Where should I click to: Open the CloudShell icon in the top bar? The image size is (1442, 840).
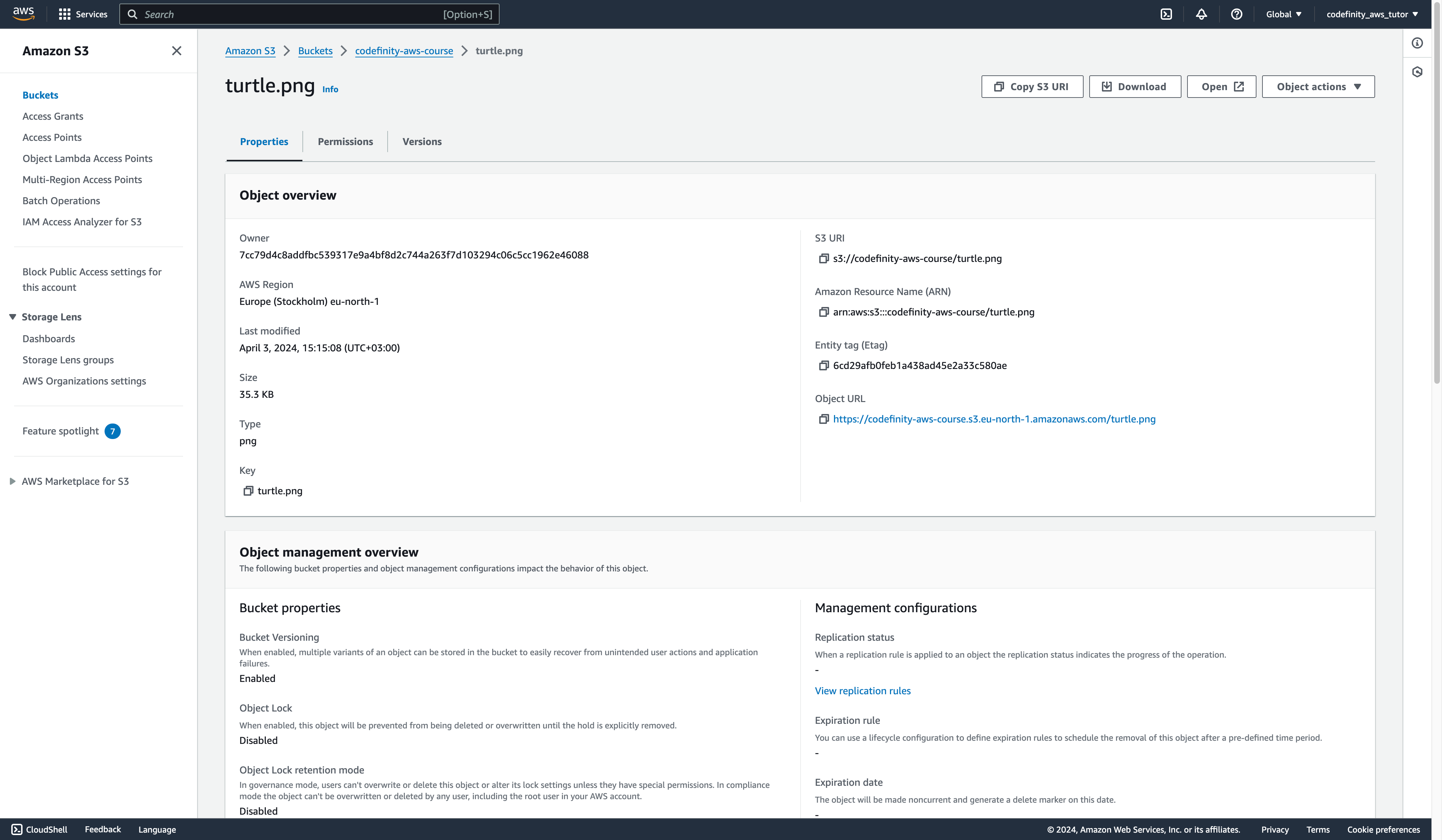[1166, 14]
